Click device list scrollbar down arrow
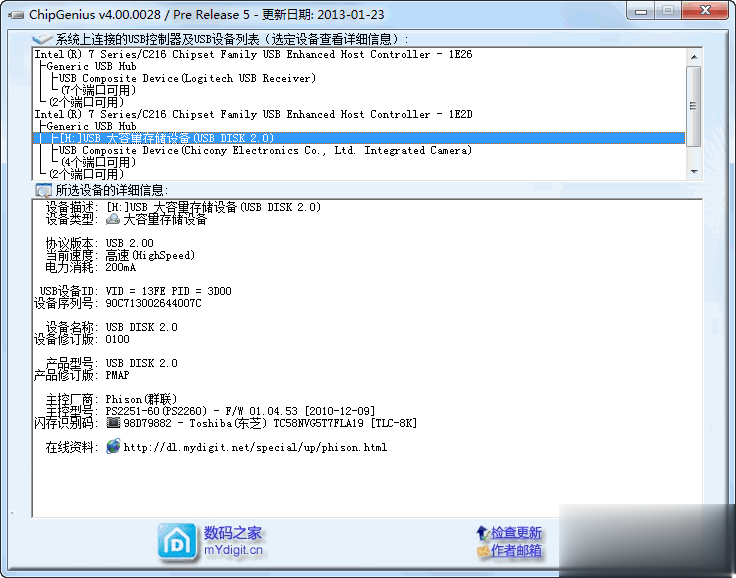This screenshot has height=578, width=736. tap(694, 171)
